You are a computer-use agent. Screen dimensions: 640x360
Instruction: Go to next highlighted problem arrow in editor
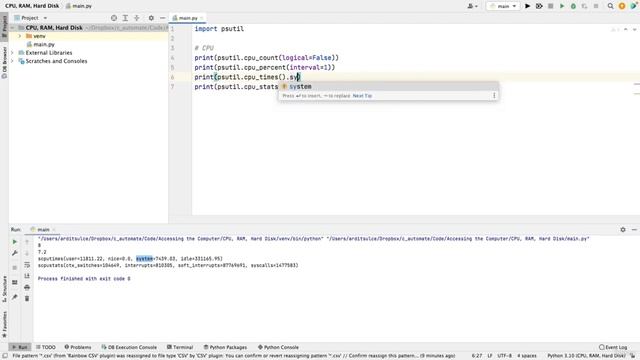point(634,29)
